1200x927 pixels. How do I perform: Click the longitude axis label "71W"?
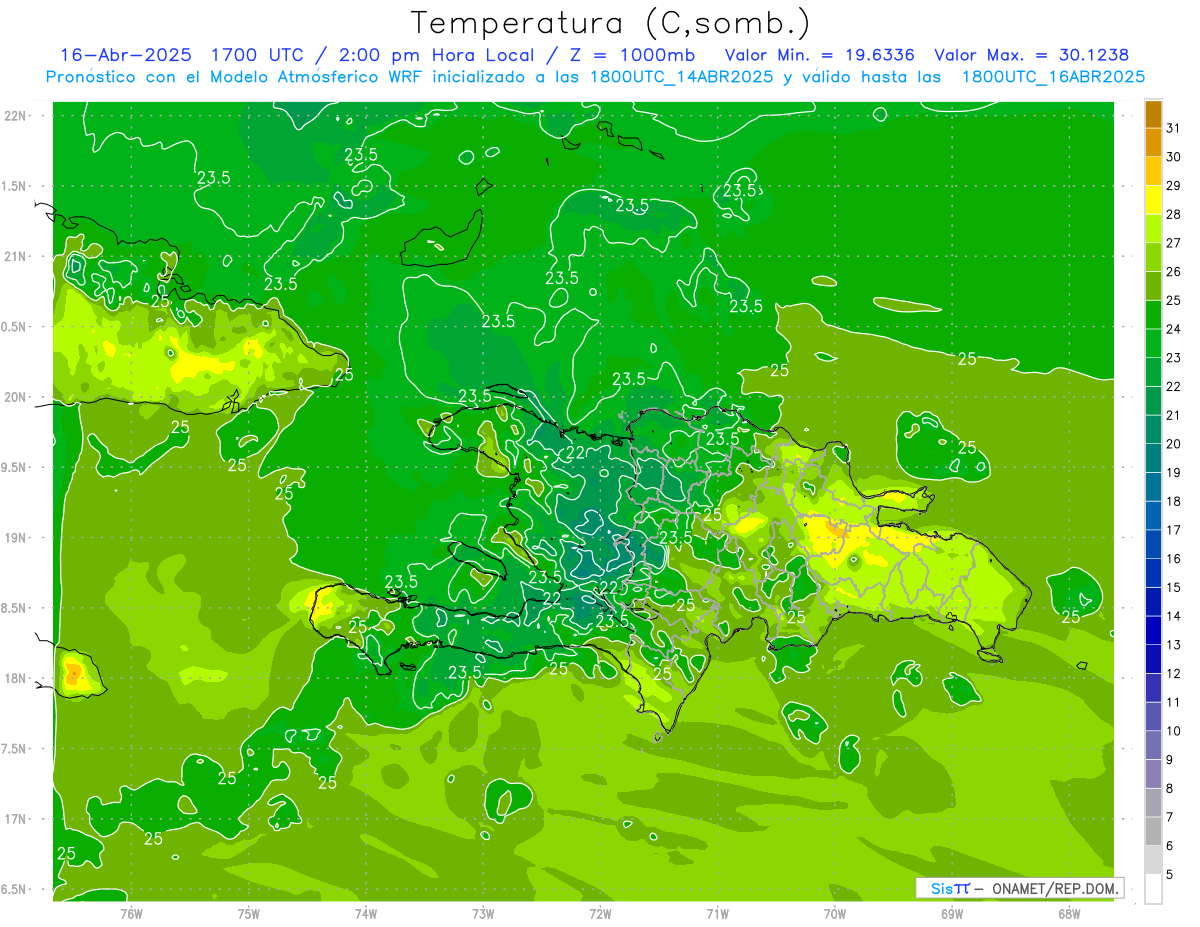pos(717,913)
